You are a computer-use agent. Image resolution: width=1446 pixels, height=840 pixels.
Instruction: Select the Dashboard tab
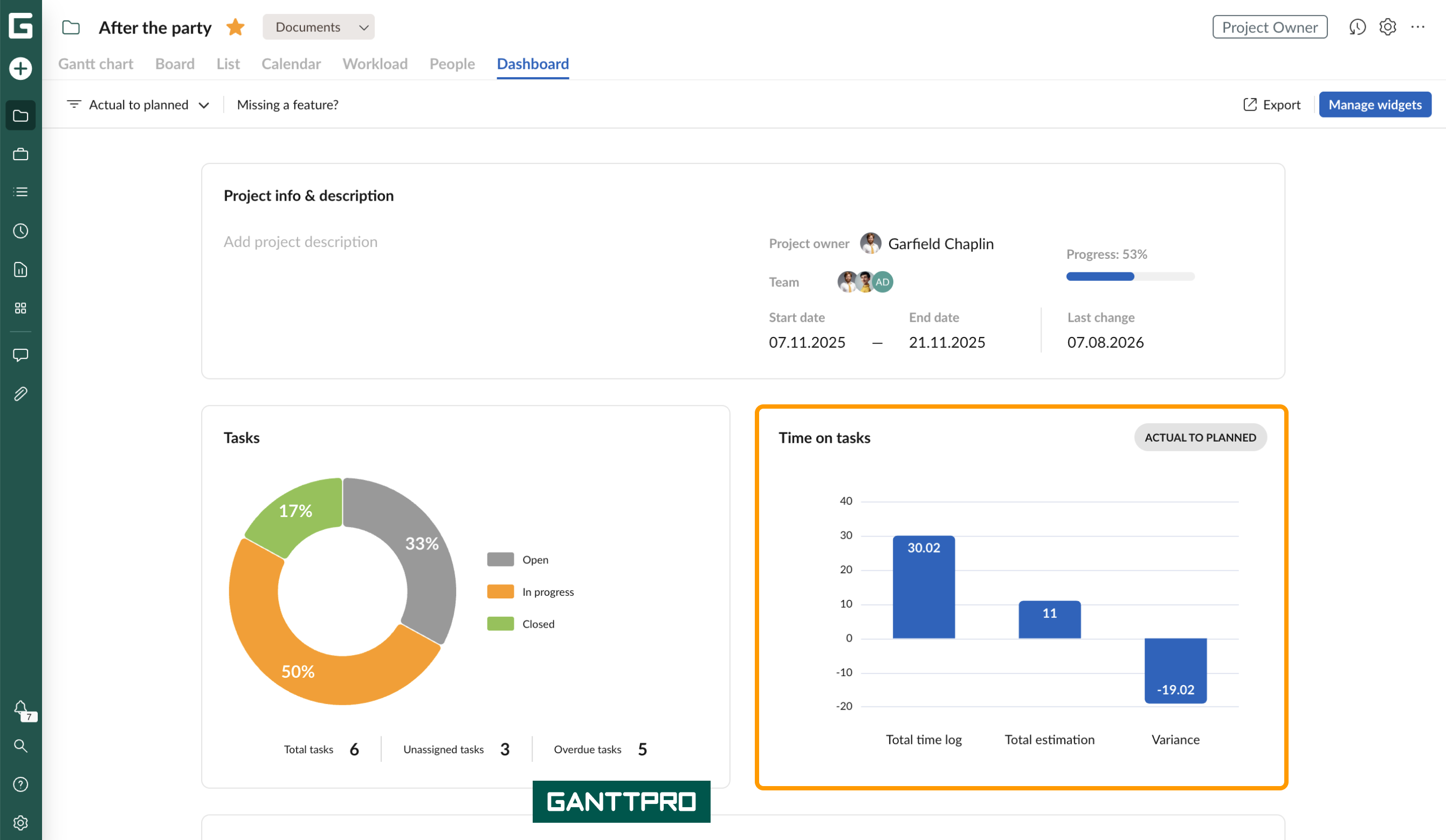(x=533, y=64)
